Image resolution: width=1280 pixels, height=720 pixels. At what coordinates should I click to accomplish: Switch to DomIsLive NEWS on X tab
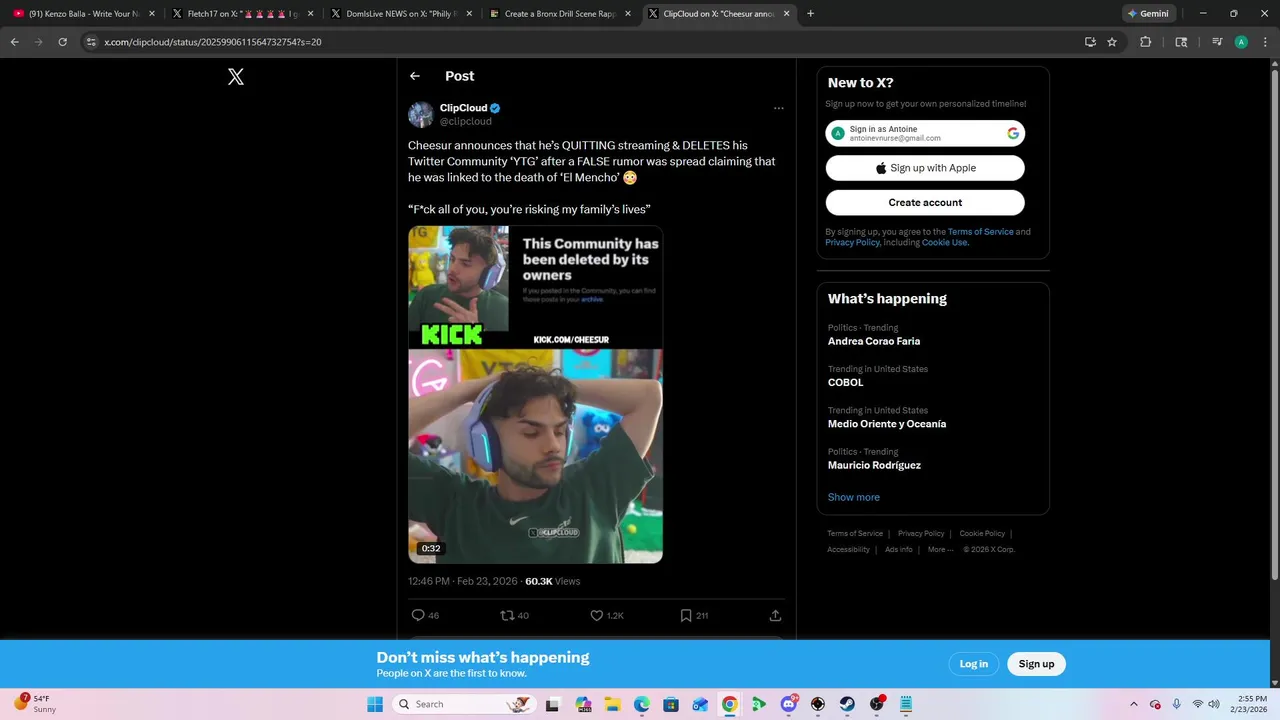click(402, 14)
